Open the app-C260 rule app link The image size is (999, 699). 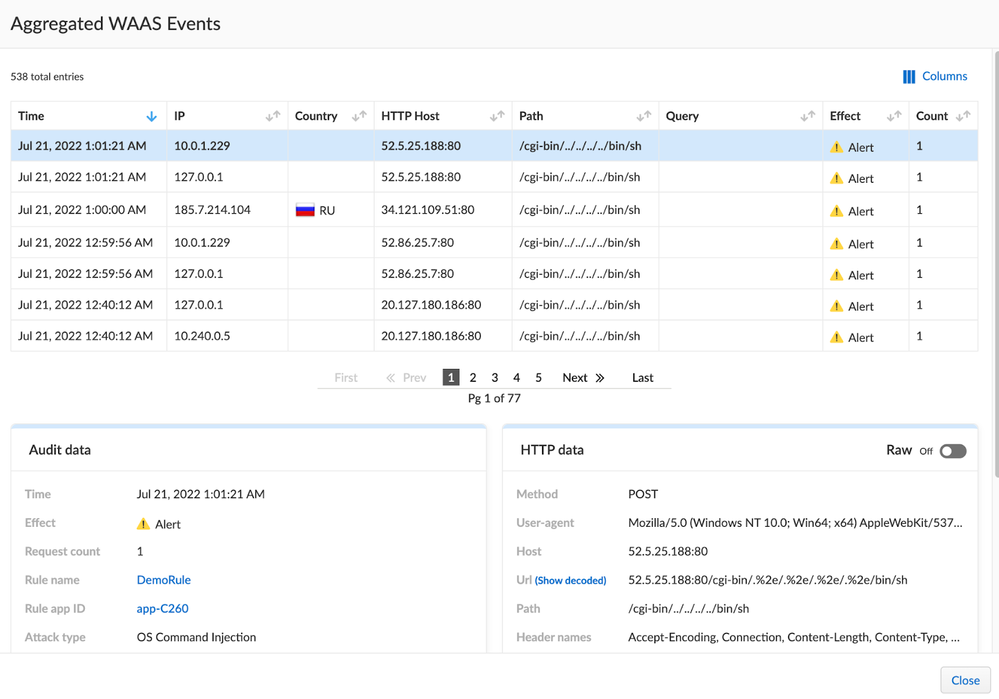162,608
